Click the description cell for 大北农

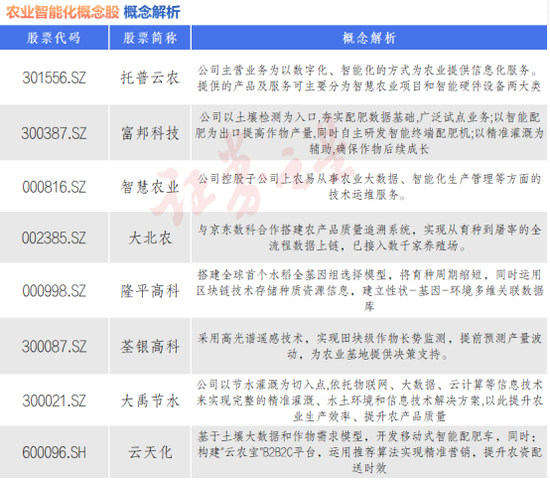pos(369,238)
